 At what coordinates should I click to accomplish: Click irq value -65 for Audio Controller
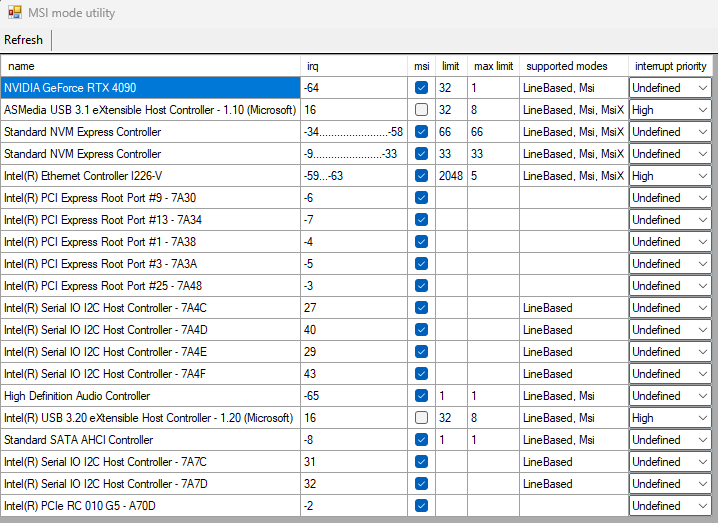[354, 395]
